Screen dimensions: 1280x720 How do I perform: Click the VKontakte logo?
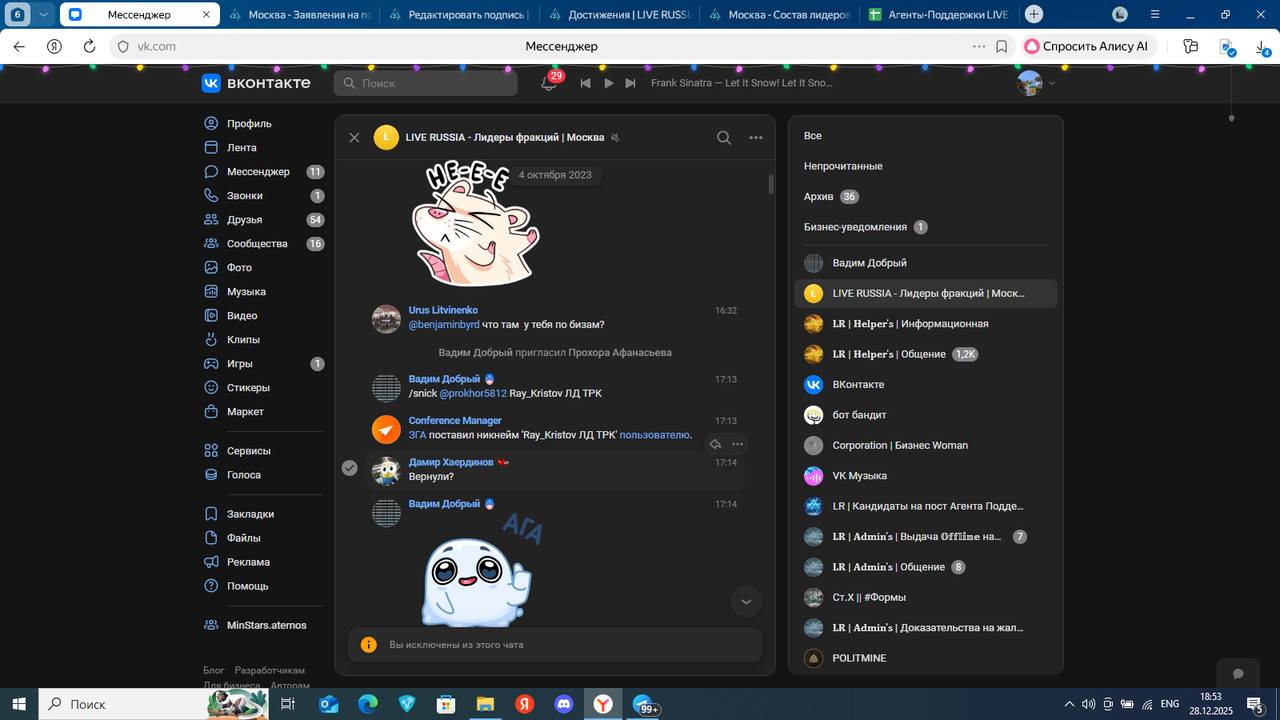[x=256, y=83]
